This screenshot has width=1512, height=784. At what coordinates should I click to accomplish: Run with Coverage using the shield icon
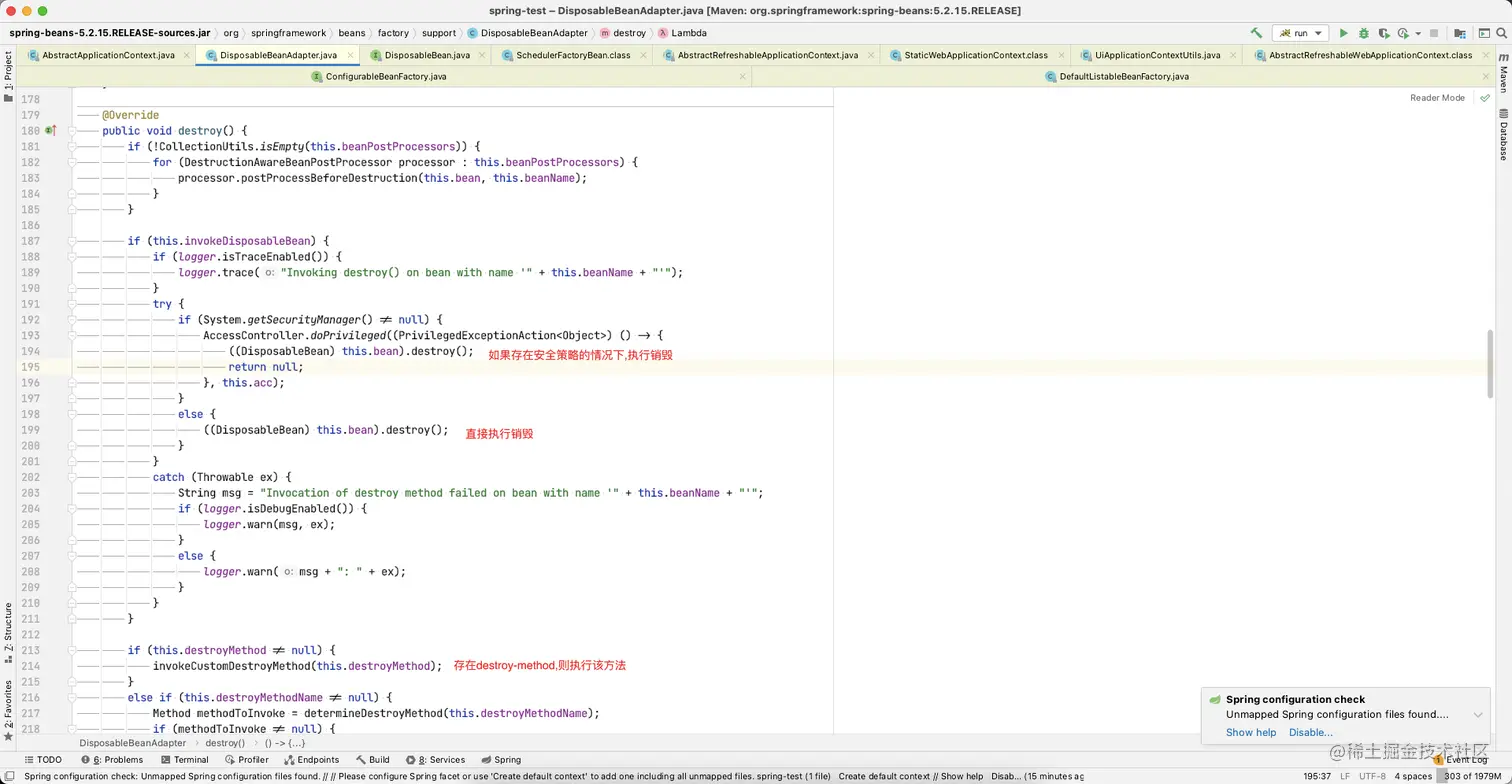coord(1383,33)
